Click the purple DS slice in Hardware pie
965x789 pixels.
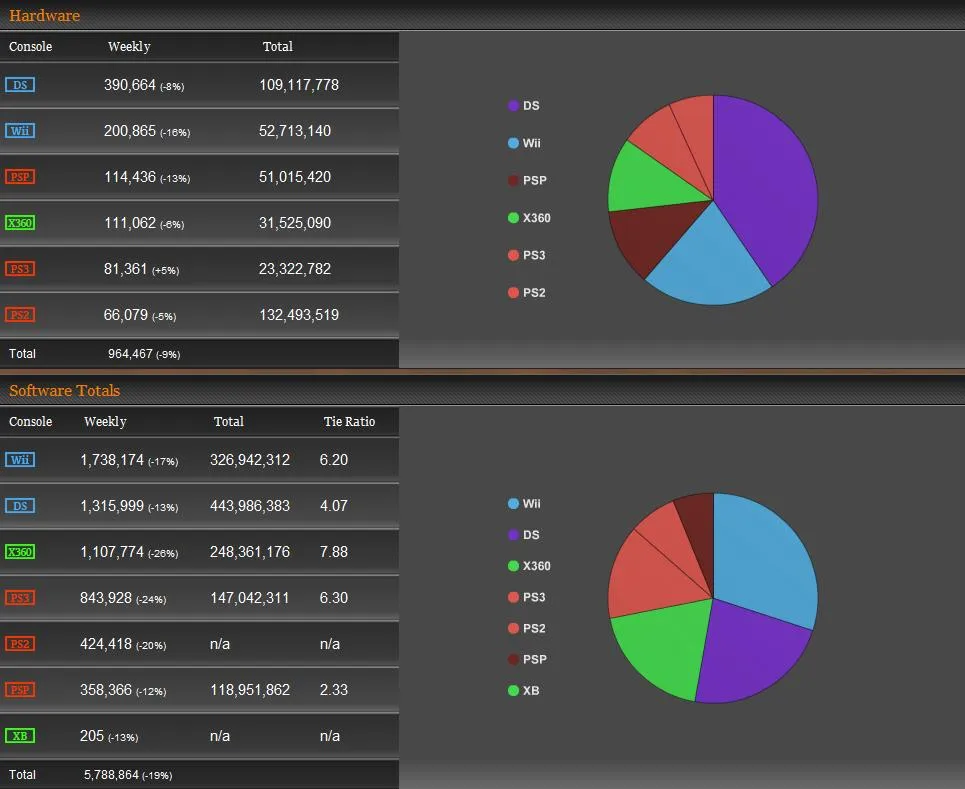coord(770,190)
